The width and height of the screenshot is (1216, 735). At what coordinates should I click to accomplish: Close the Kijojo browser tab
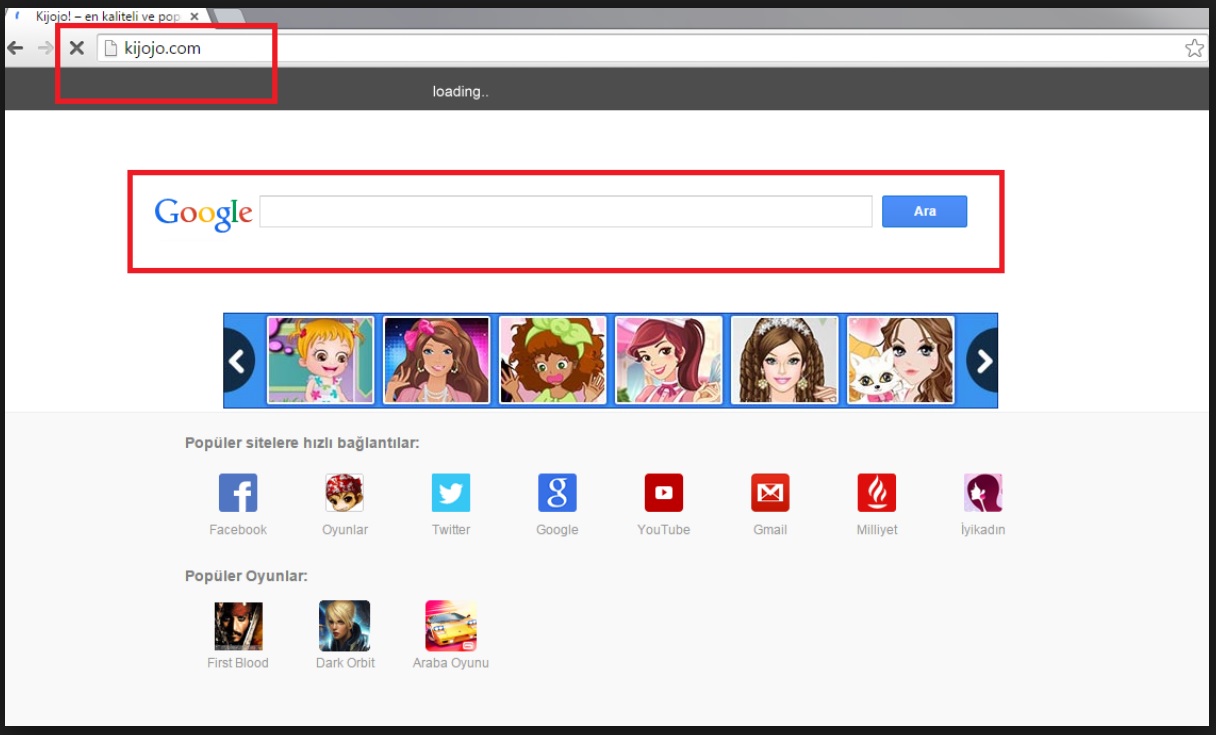[194, 17]
